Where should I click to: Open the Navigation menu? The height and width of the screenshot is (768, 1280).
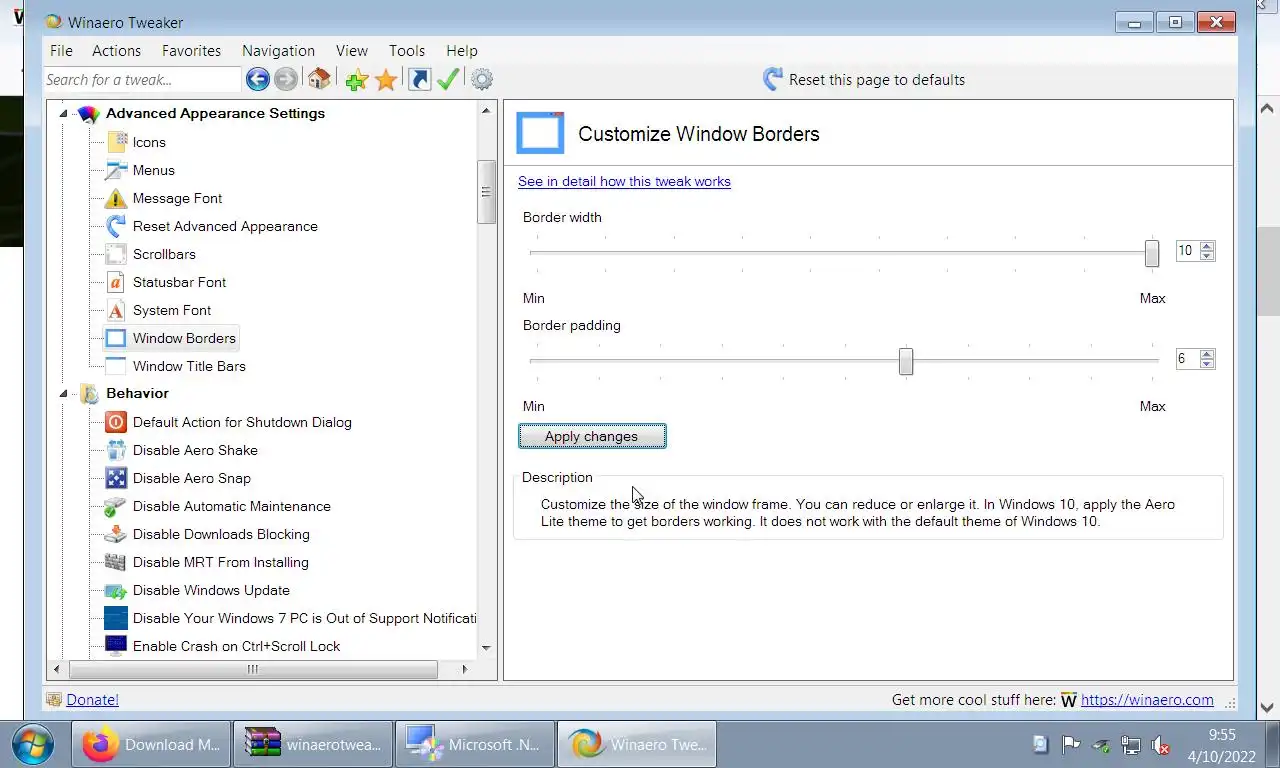(278, 50)
